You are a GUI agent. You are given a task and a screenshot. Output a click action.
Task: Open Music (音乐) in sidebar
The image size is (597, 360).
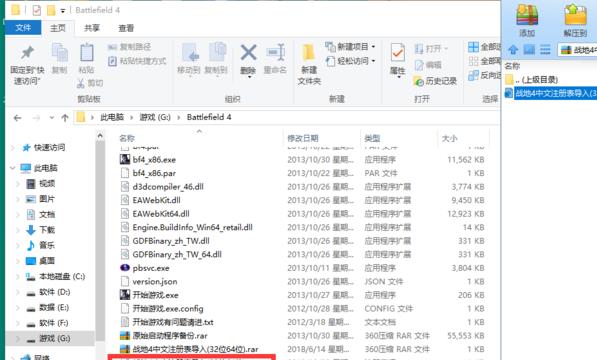pyautogui.click(x=47, y=245)
